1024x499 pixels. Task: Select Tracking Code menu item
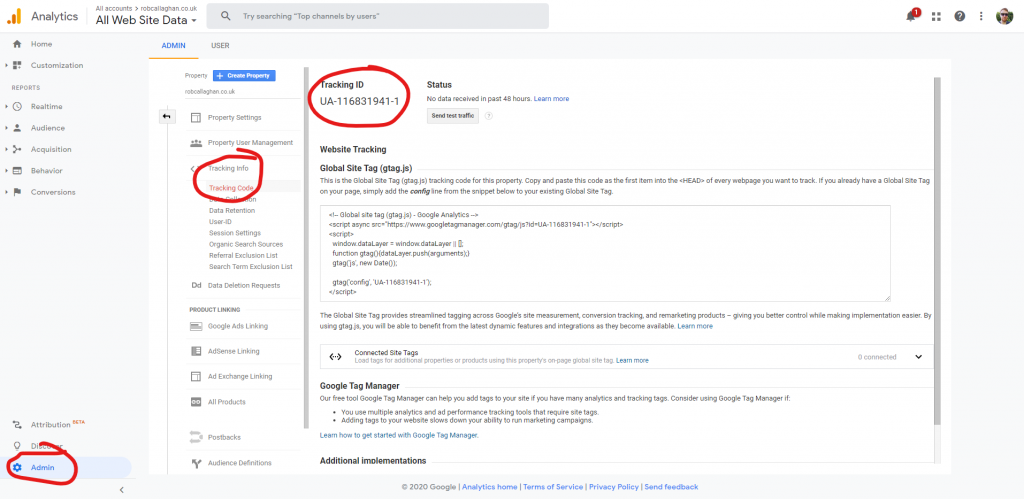coord(231,188)
